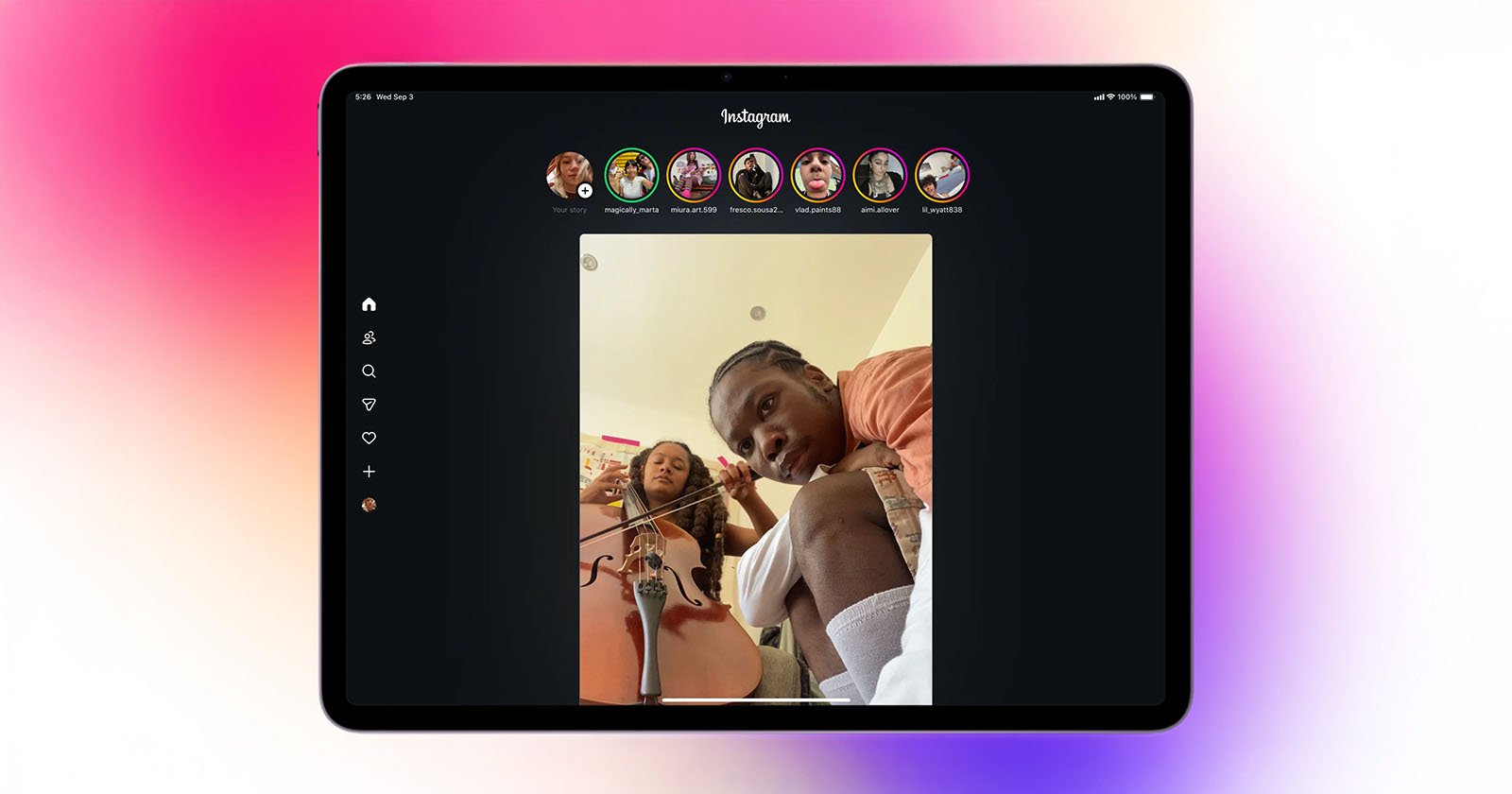Open aimi.allover story
Image resolution: width=1512 pixels, height=794 pixels.
pyautogui.click(x=880, y=175)
